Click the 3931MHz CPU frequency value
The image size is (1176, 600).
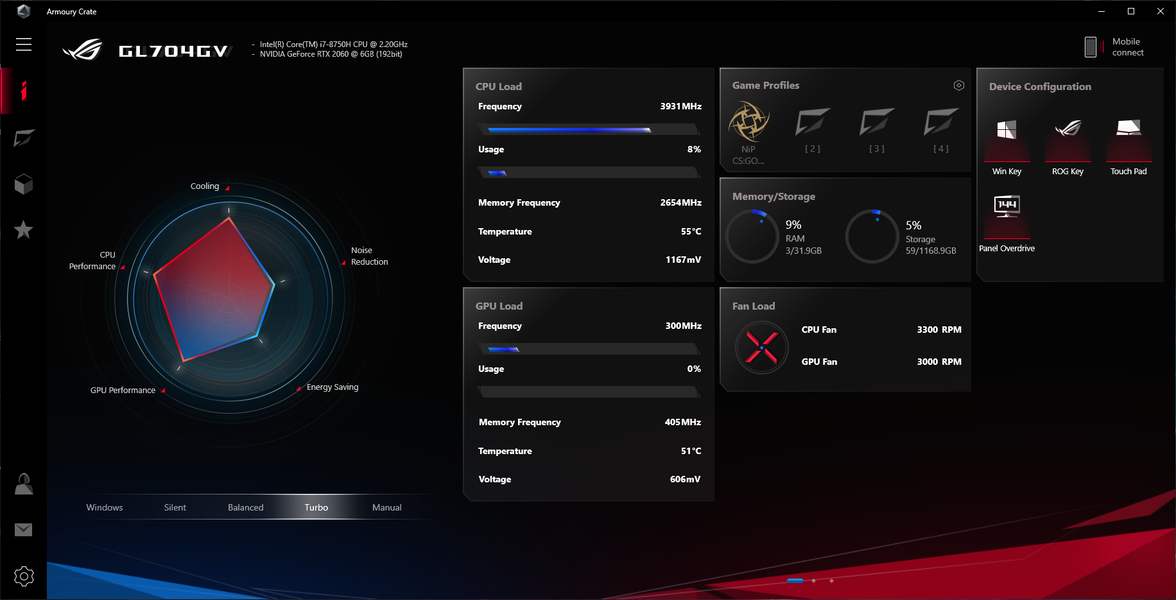pyautogui.click(x=680, y=106)
